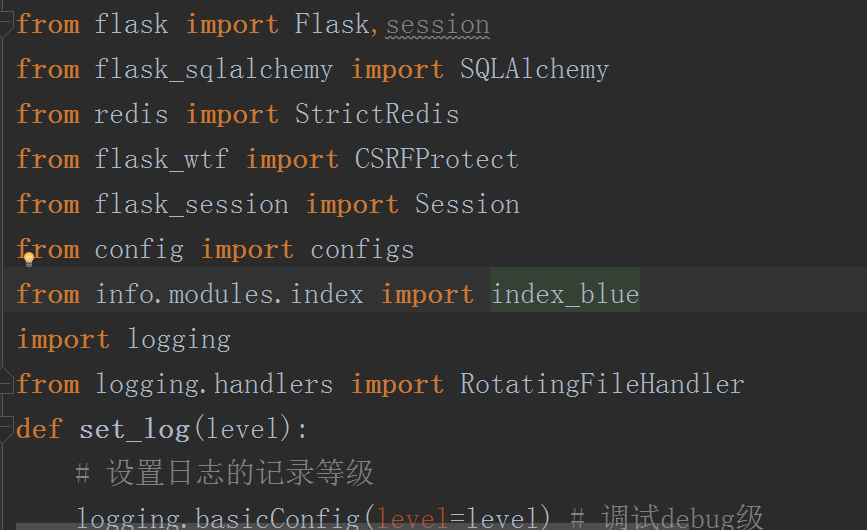Screen dimensions: 867x530
Task: Click the yellow light bulb intention icon
Action: (29, 259)
